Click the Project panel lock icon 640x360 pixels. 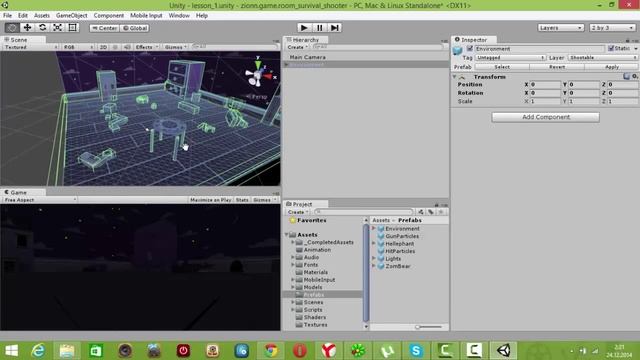(x=436, y=205)
